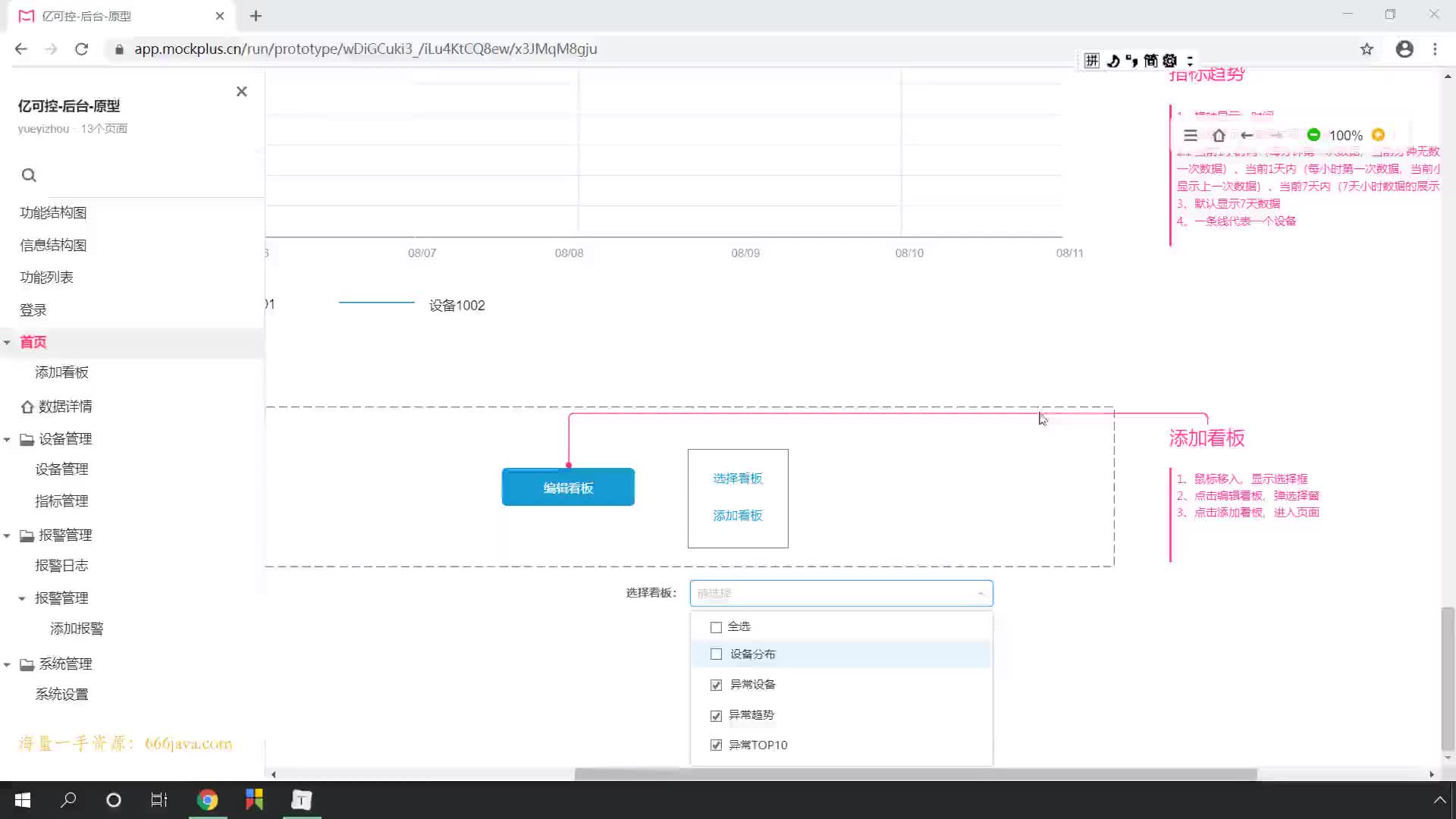Viewport: 1456px width, 819px height.
Task: Close the project sidebar panel
Action: pyautogui.click(x=241, y=92)
